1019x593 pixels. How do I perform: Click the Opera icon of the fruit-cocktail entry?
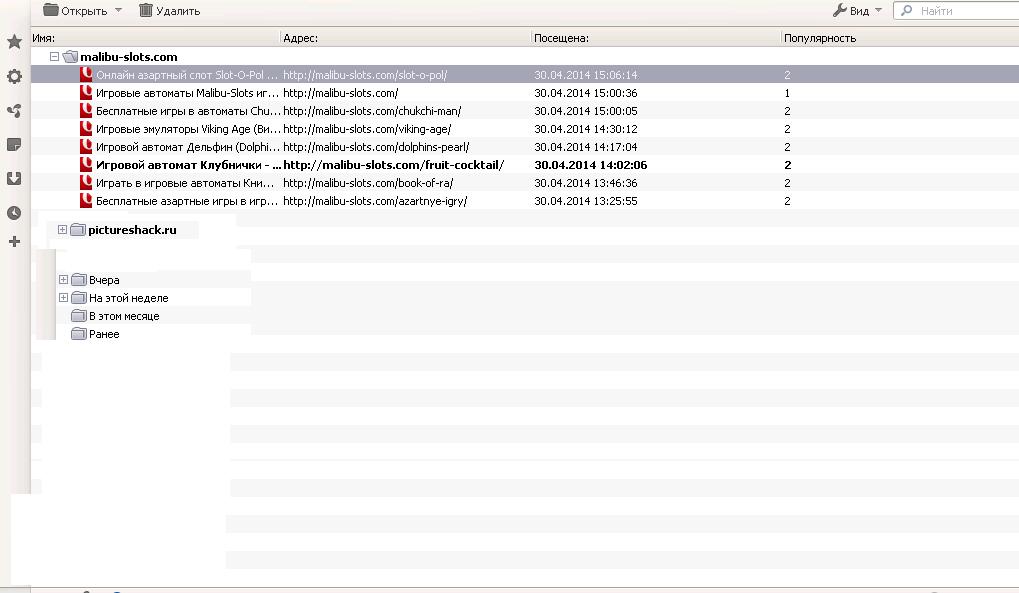(x=86, y=165)
